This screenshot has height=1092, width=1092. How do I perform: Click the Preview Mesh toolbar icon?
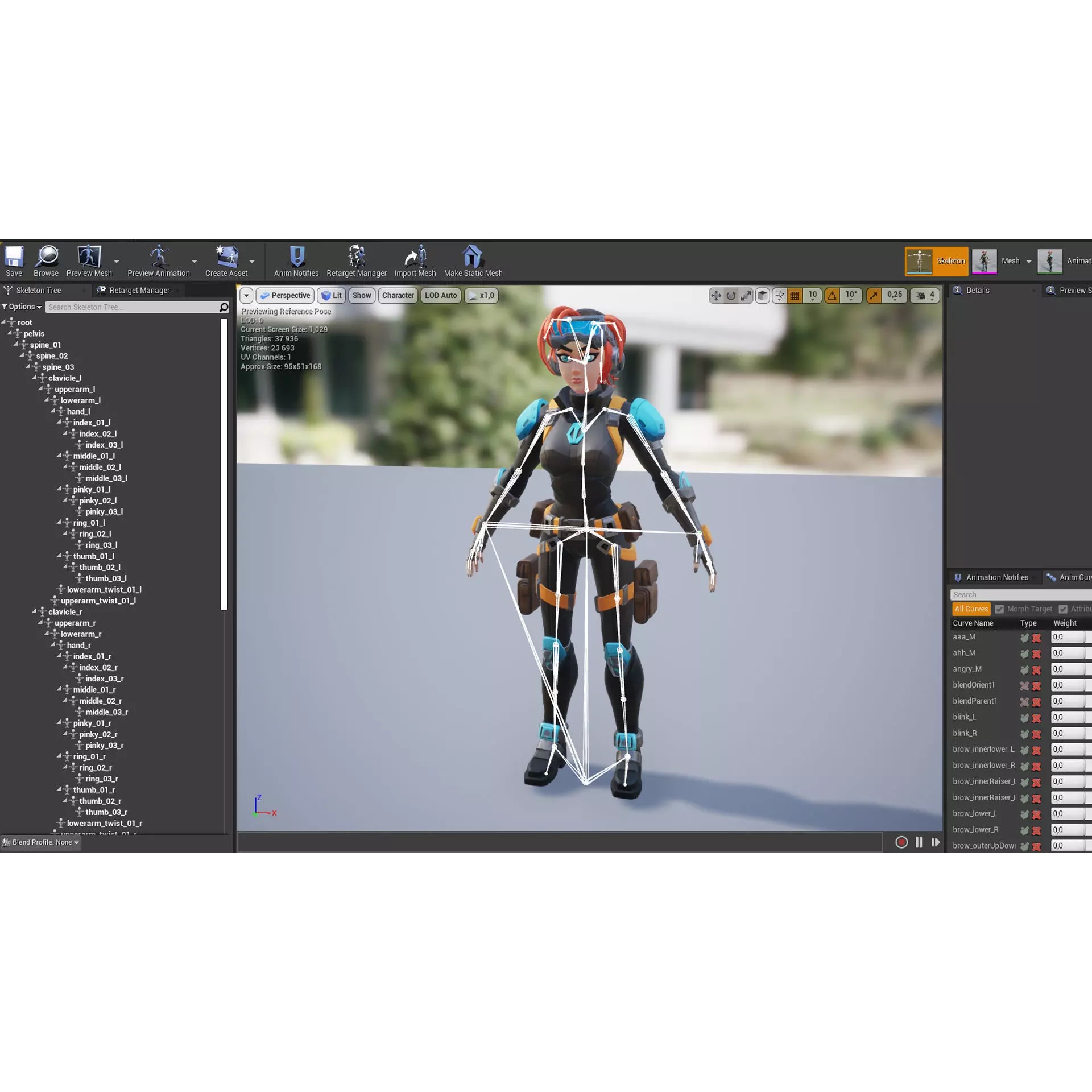(88, 260)
